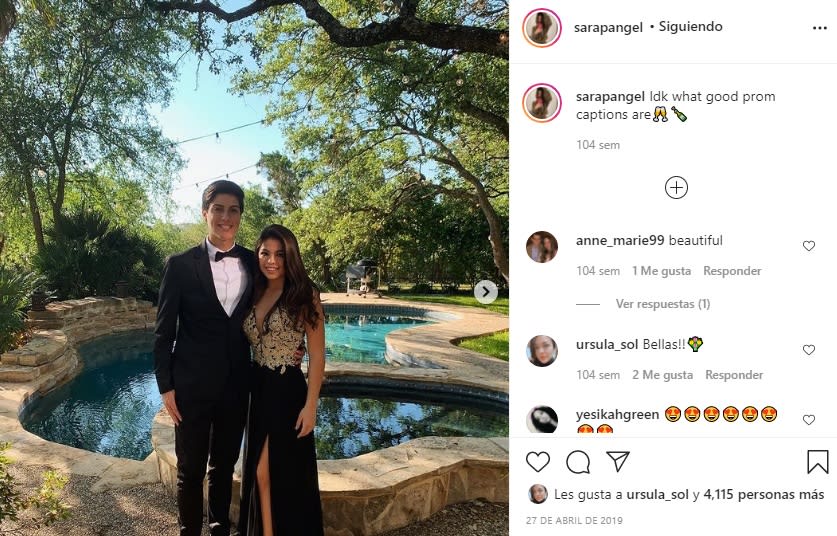Reply to anne_marie99's comment

732,271
